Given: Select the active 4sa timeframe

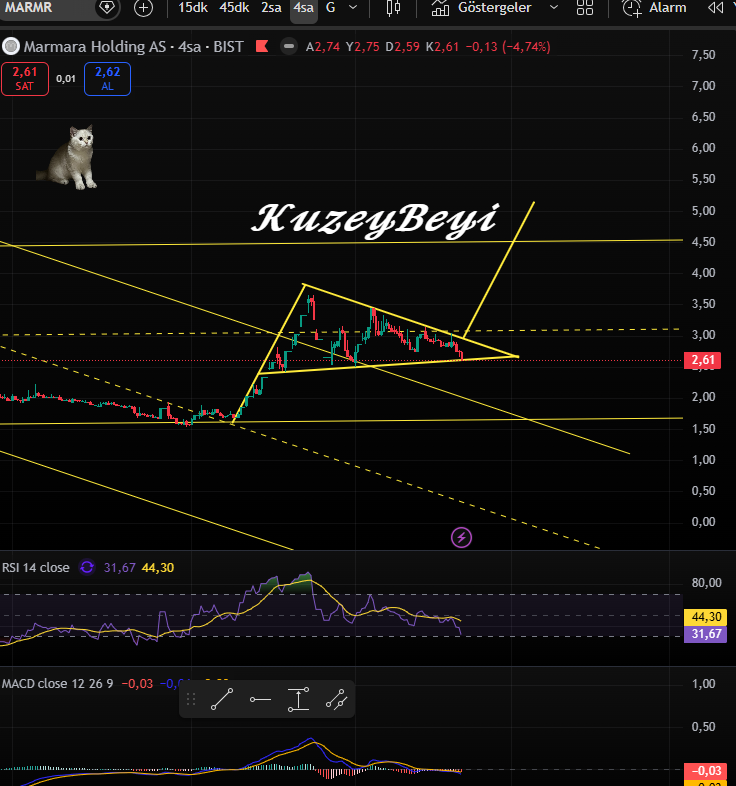Looking at the screenshot, I should click(x=303, y=8).
